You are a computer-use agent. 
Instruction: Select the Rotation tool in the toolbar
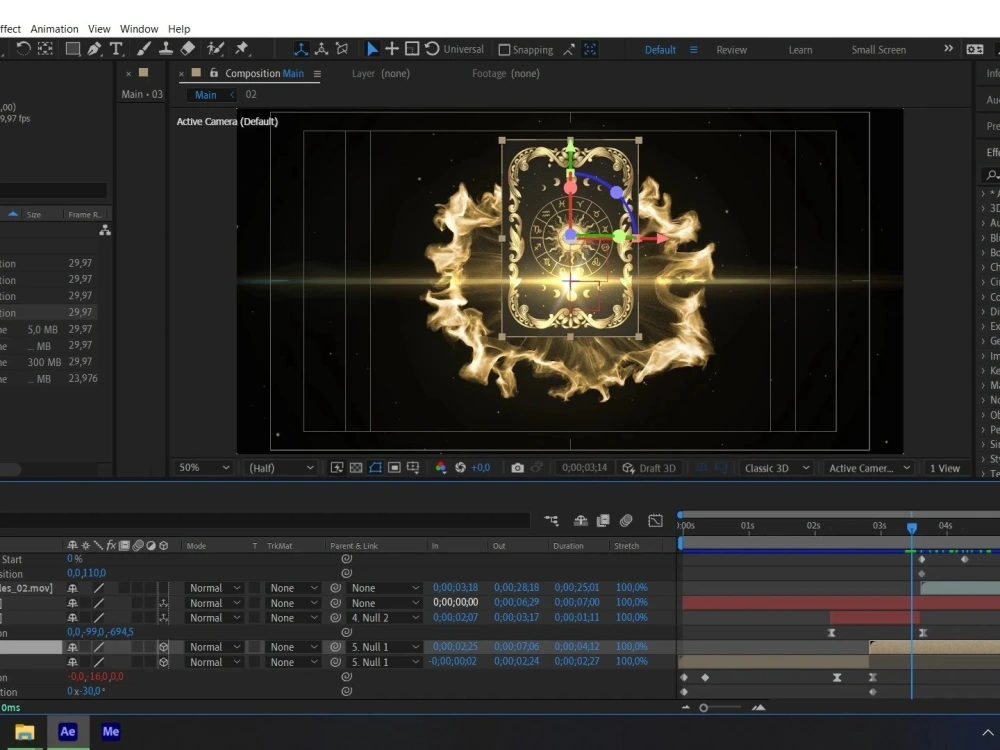[24, 48]
